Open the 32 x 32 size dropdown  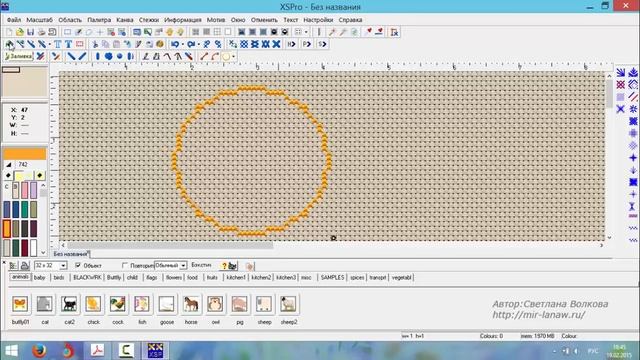click(63, 266)
